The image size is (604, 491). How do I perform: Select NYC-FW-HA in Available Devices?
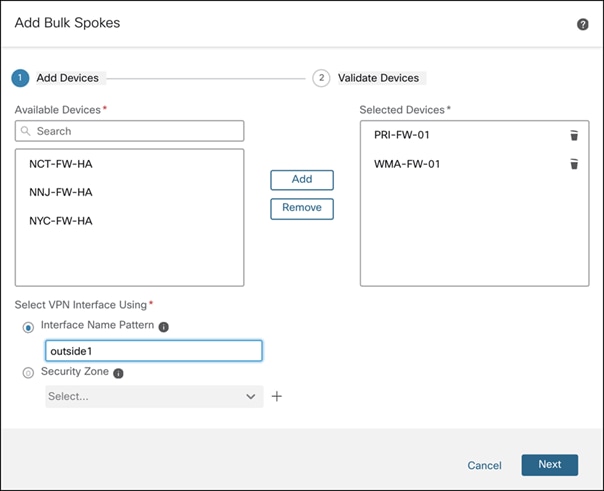tap(61, 221)
